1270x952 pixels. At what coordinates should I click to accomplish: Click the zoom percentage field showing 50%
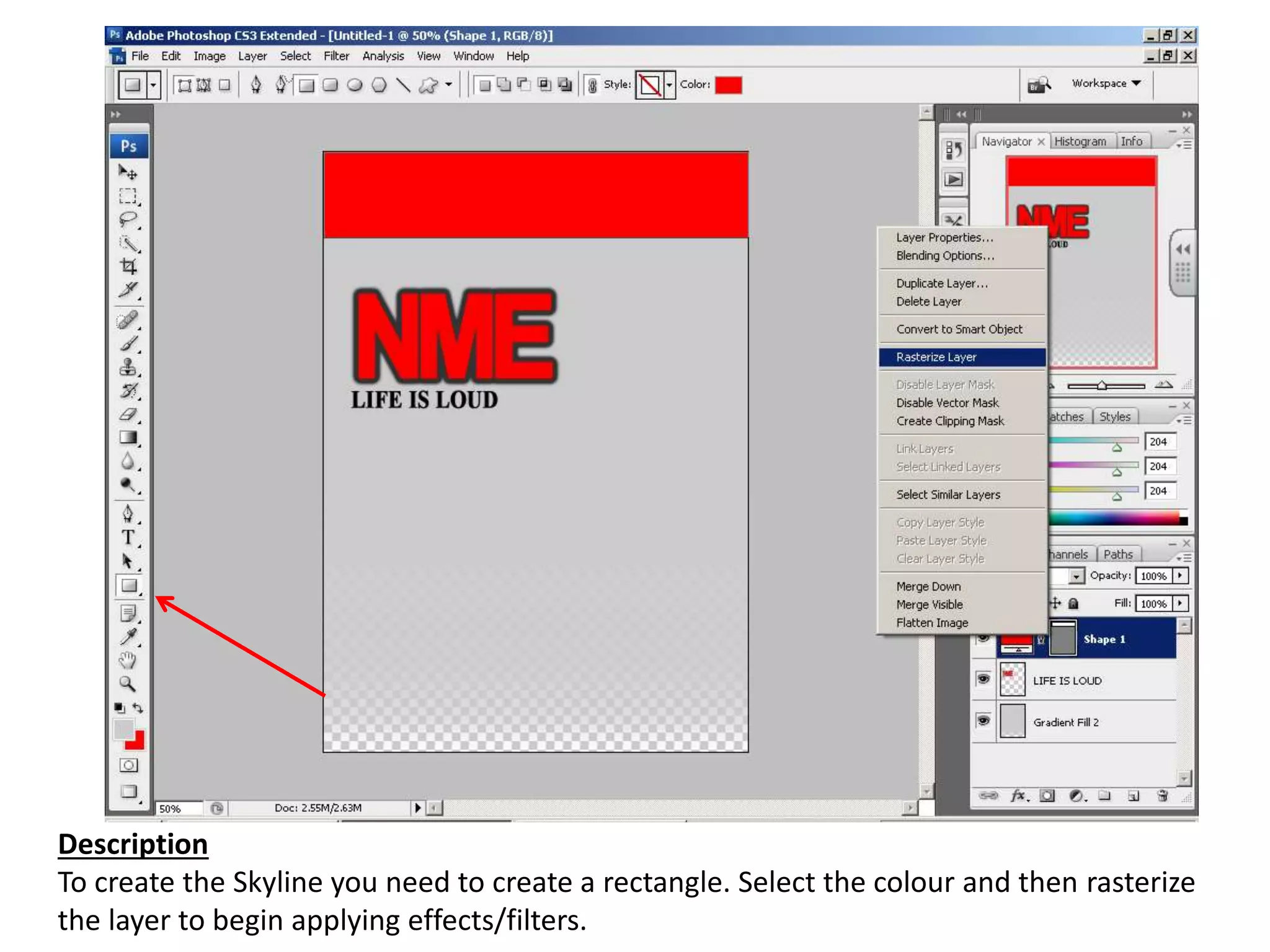click(x=179, y=808)
